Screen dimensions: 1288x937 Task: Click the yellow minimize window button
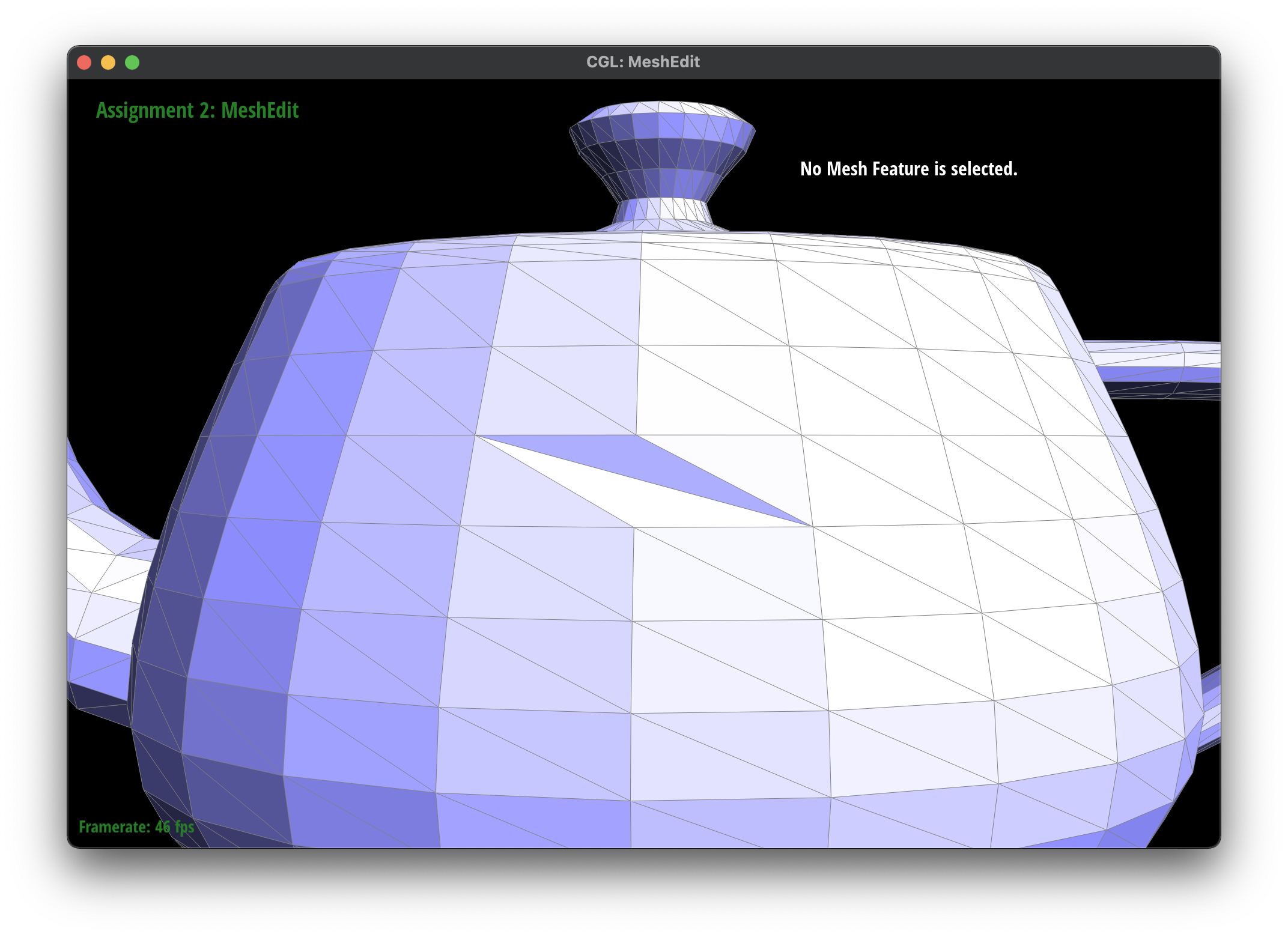pos(109,62)
